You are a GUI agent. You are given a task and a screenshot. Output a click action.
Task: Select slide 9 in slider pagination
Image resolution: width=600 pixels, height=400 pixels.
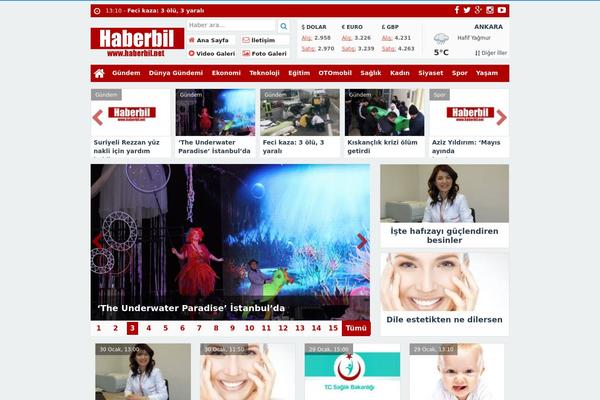(x=233, y=328)
